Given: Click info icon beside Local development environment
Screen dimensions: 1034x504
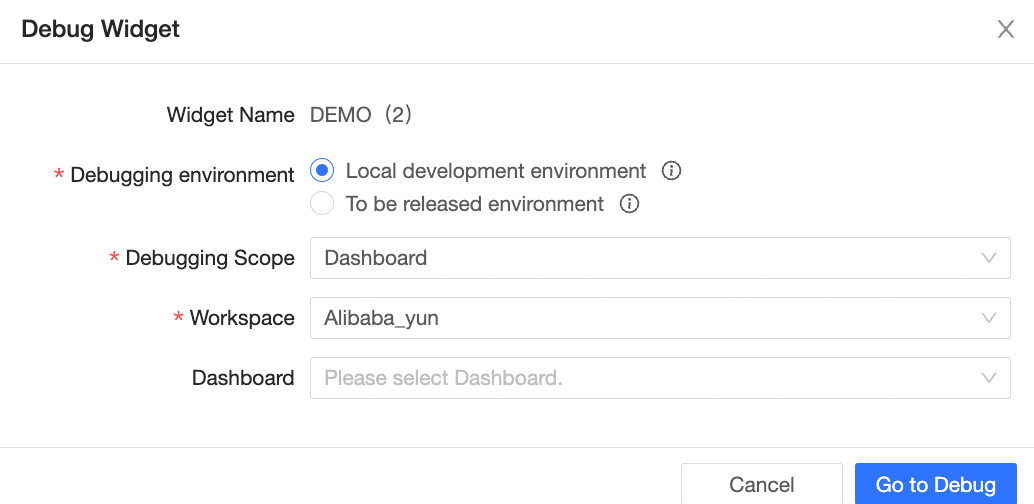Looking at the screenshot, I should 672,171.
